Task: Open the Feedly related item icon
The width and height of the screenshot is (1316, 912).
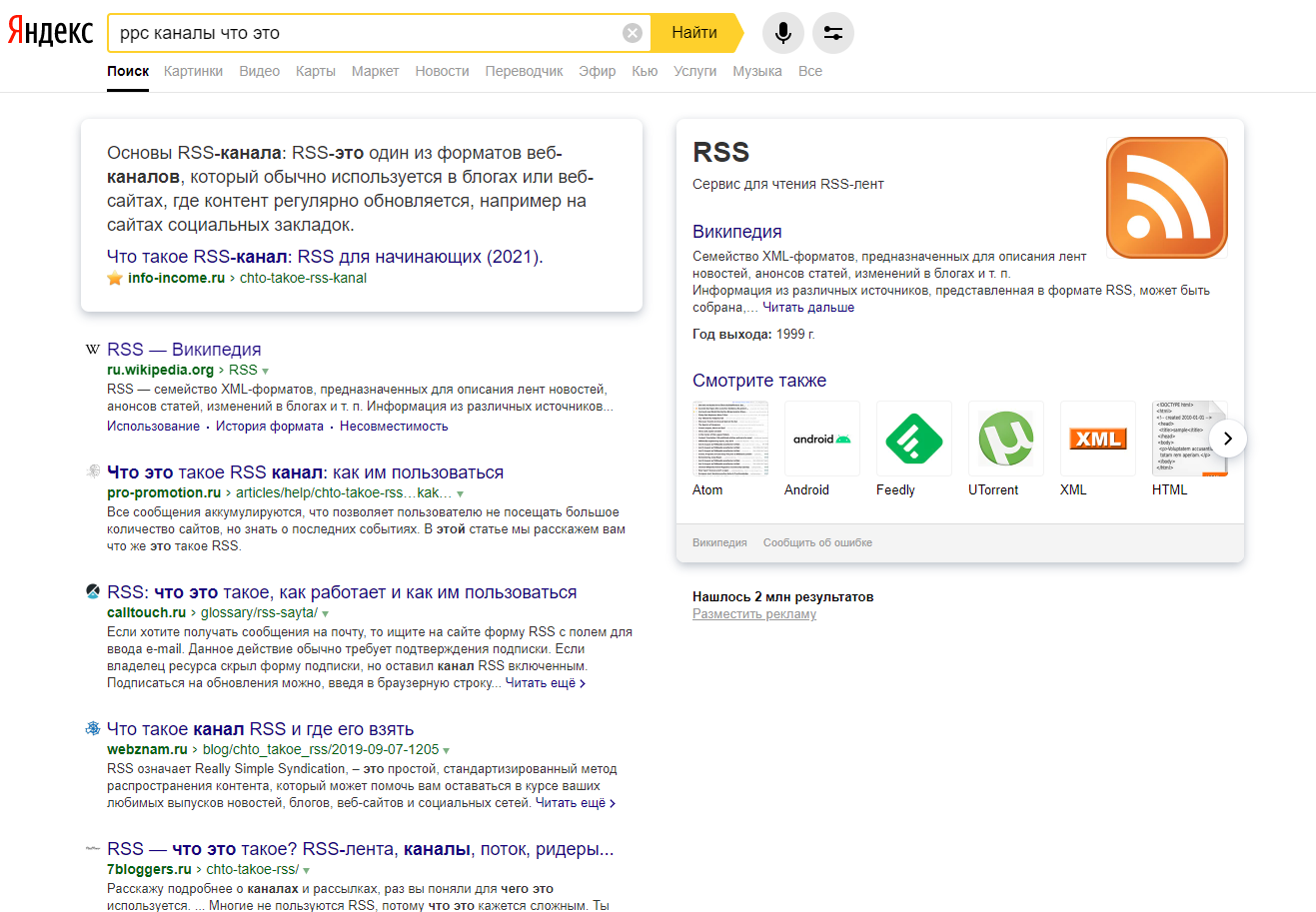Action: click(914, 439)
